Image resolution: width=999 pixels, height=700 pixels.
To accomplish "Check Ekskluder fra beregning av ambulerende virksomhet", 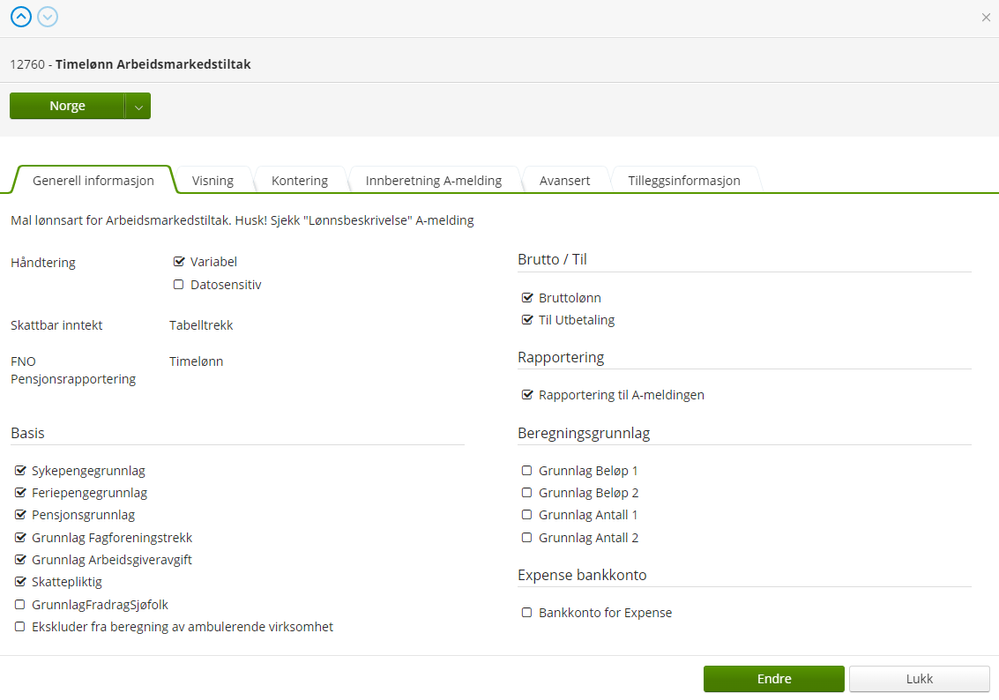I will click(x=20, y=627).
